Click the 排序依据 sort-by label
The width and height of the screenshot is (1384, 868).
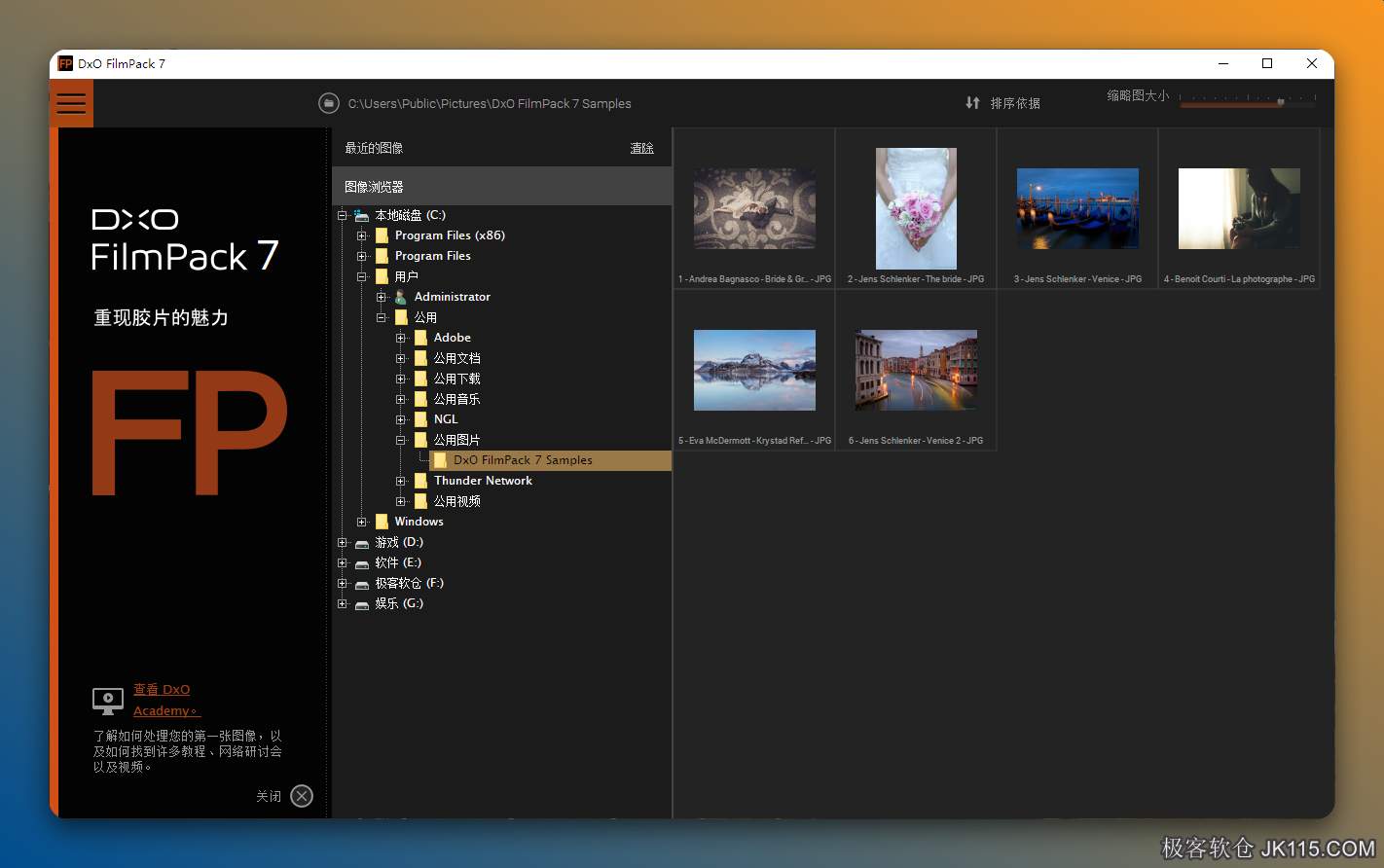1015,103
